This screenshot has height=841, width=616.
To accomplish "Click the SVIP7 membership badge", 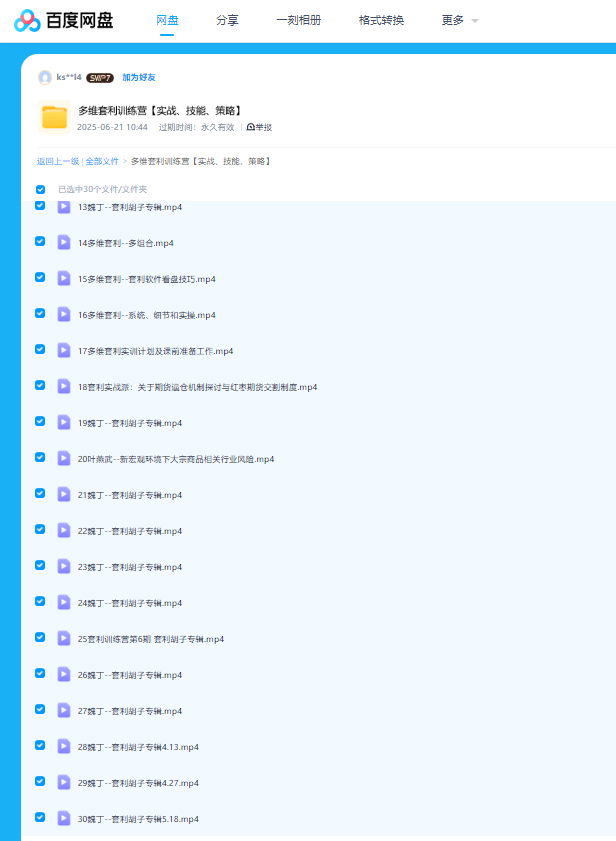I will click(x=100, y=77).
